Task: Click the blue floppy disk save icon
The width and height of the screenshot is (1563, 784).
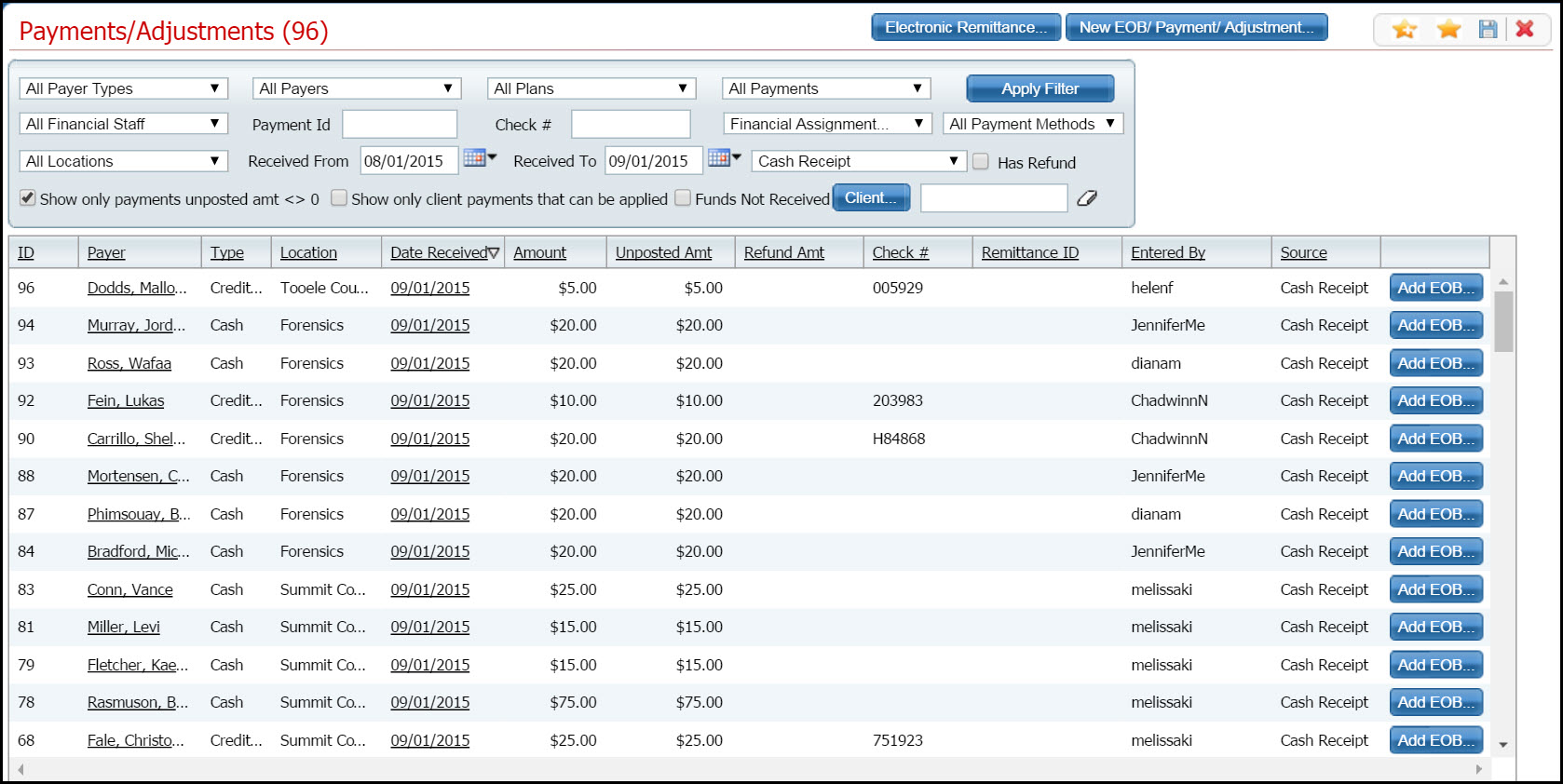Action: coord(1488,30)
